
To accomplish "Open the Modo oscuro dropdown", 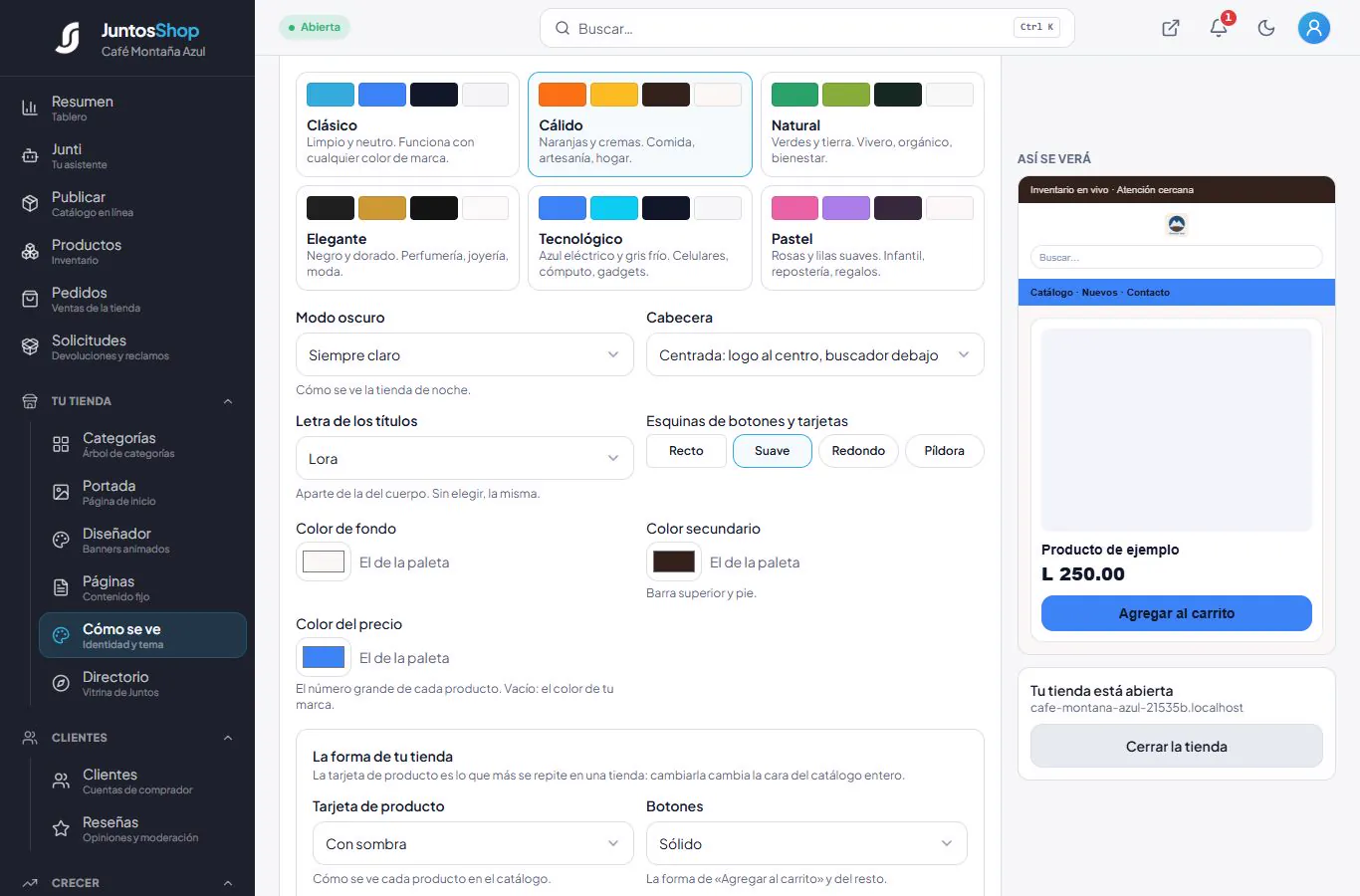I will point(465,354).
